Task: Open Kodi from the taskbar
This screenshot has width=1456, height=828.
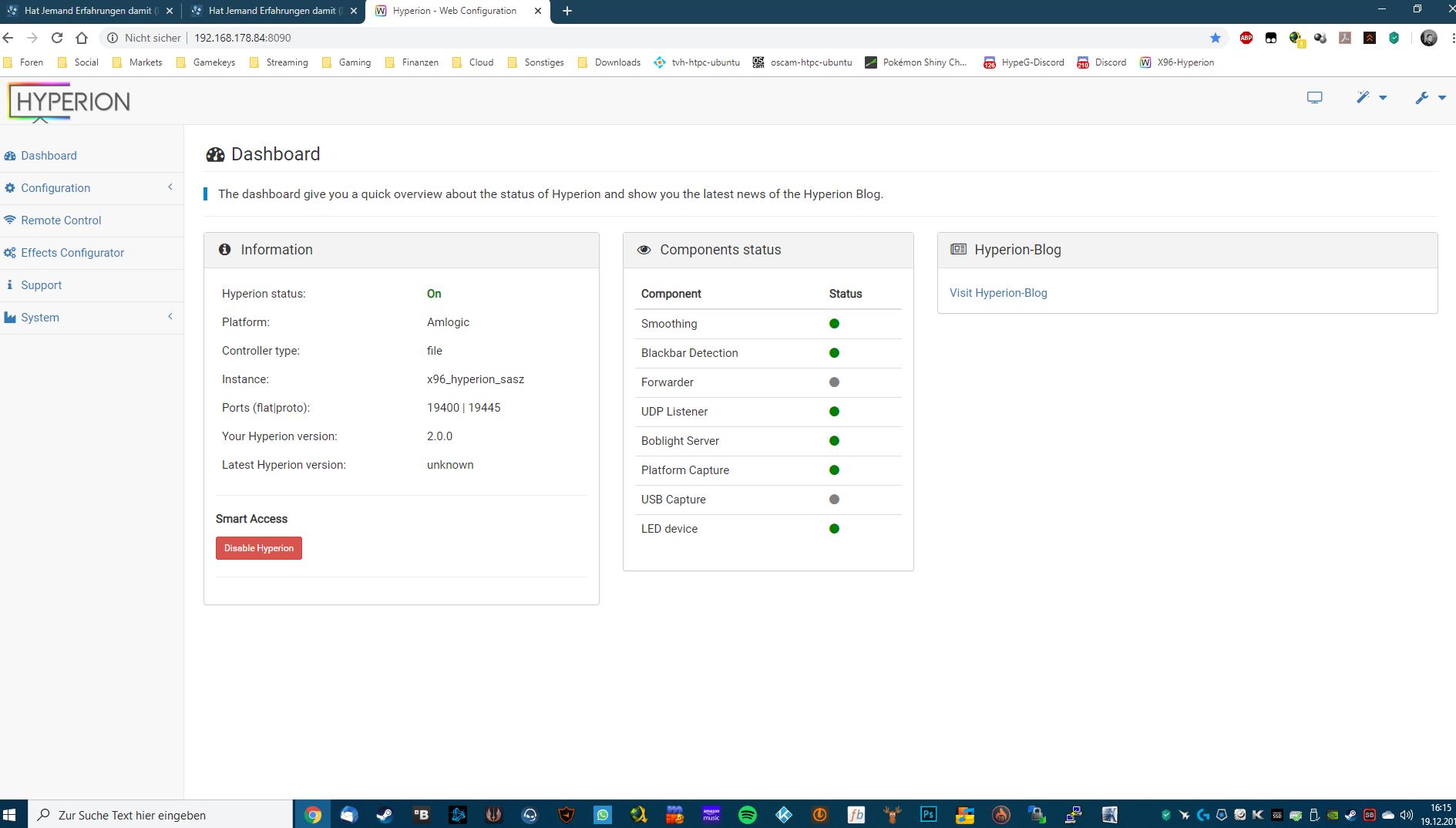Action: [x=784, y=815]
